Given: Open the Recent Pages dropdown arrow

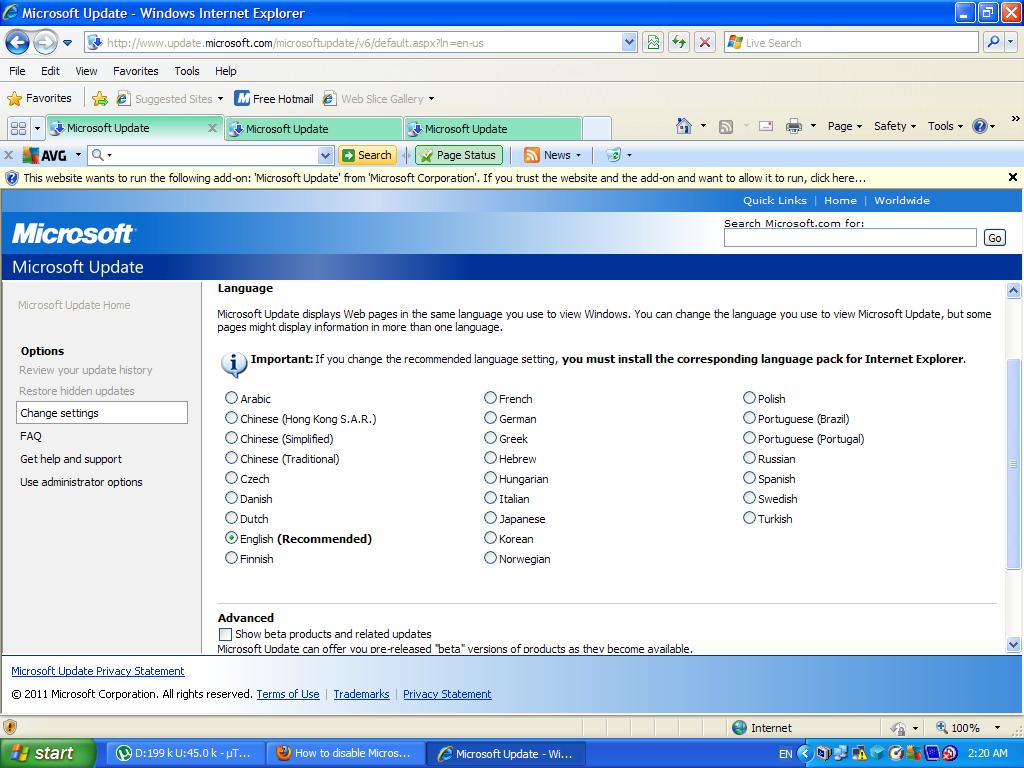Looking at the screenshot, I should click(x=67, y=43).
